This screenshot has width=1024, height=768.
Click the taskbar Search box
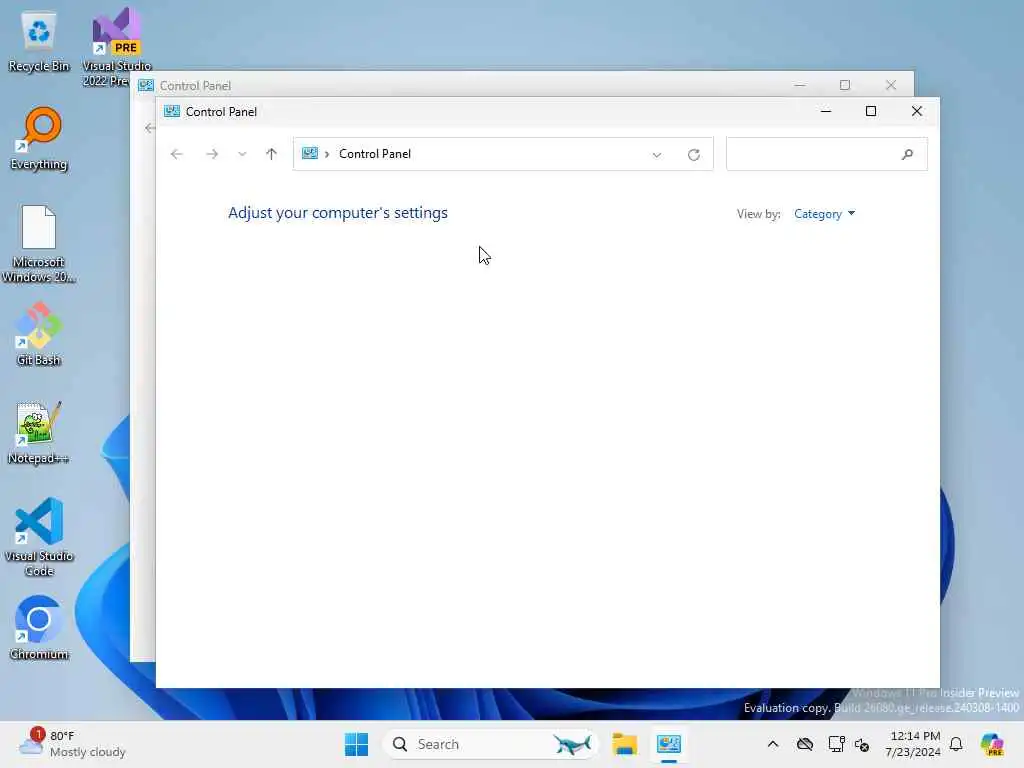coord(490,744)
